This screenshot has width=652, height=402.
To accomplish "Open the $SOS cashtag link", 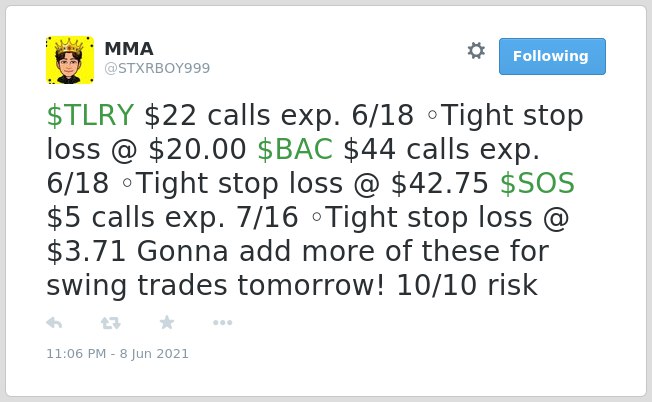I will [x=537, y=183].
